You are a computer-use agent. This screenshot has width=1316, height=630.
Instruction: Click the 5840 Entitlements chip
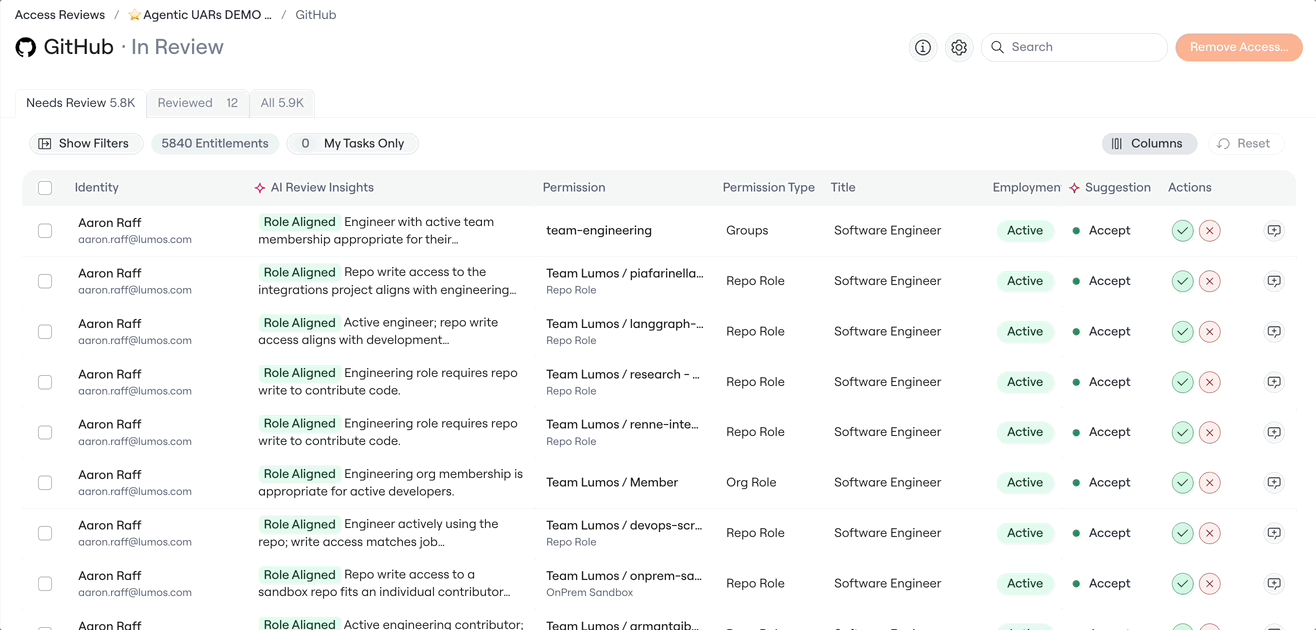(215, 144)
